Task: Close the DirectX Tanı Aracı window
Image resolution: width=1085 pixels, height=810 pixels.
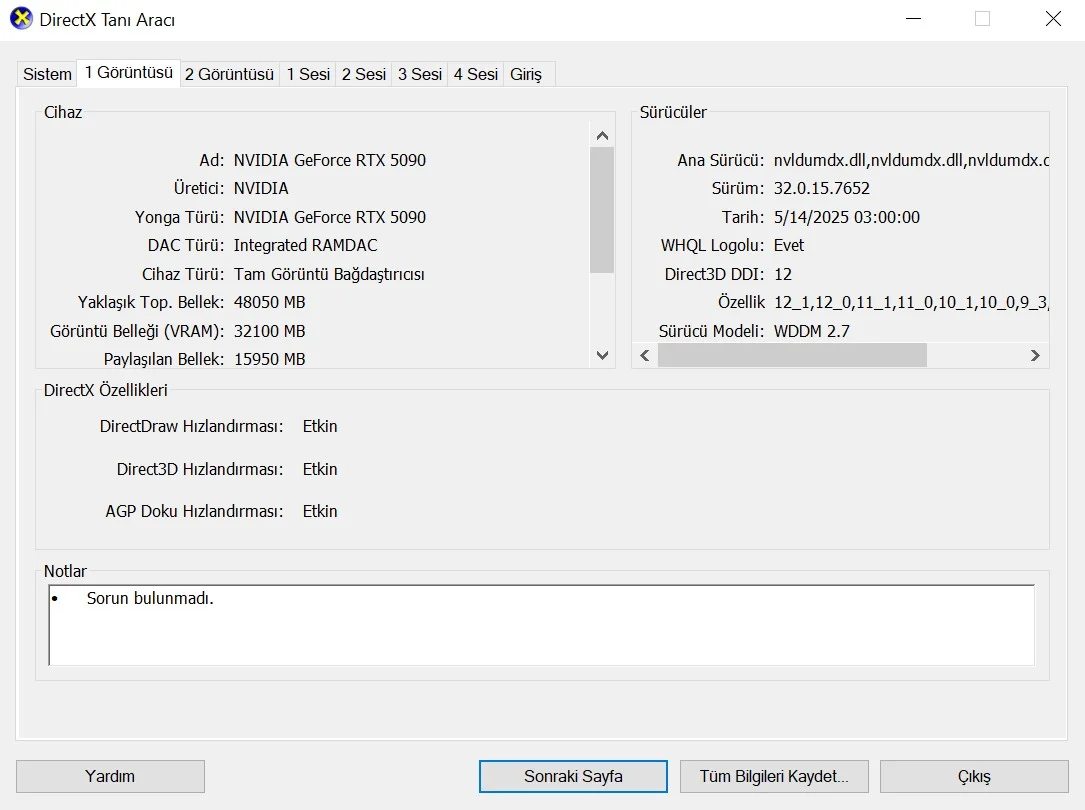Action: click(x=1052, y=19)
